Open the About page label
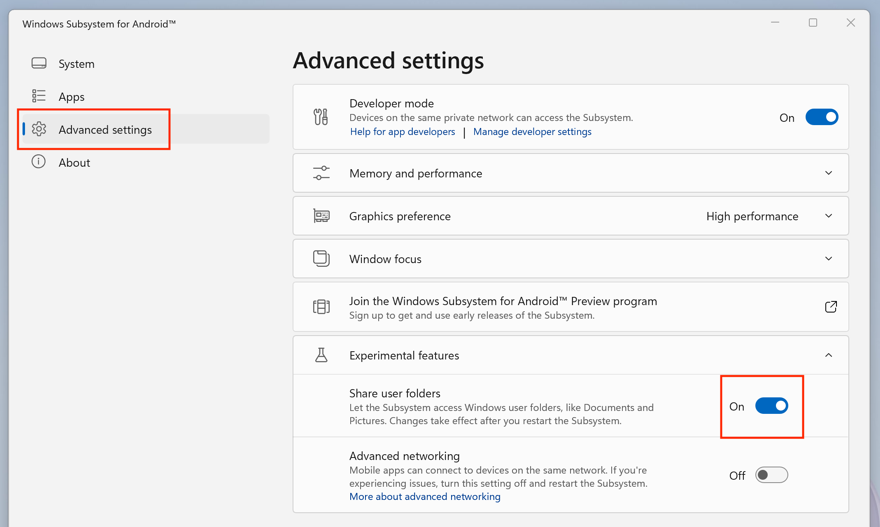Screen dimensions: 880x527 74,163
